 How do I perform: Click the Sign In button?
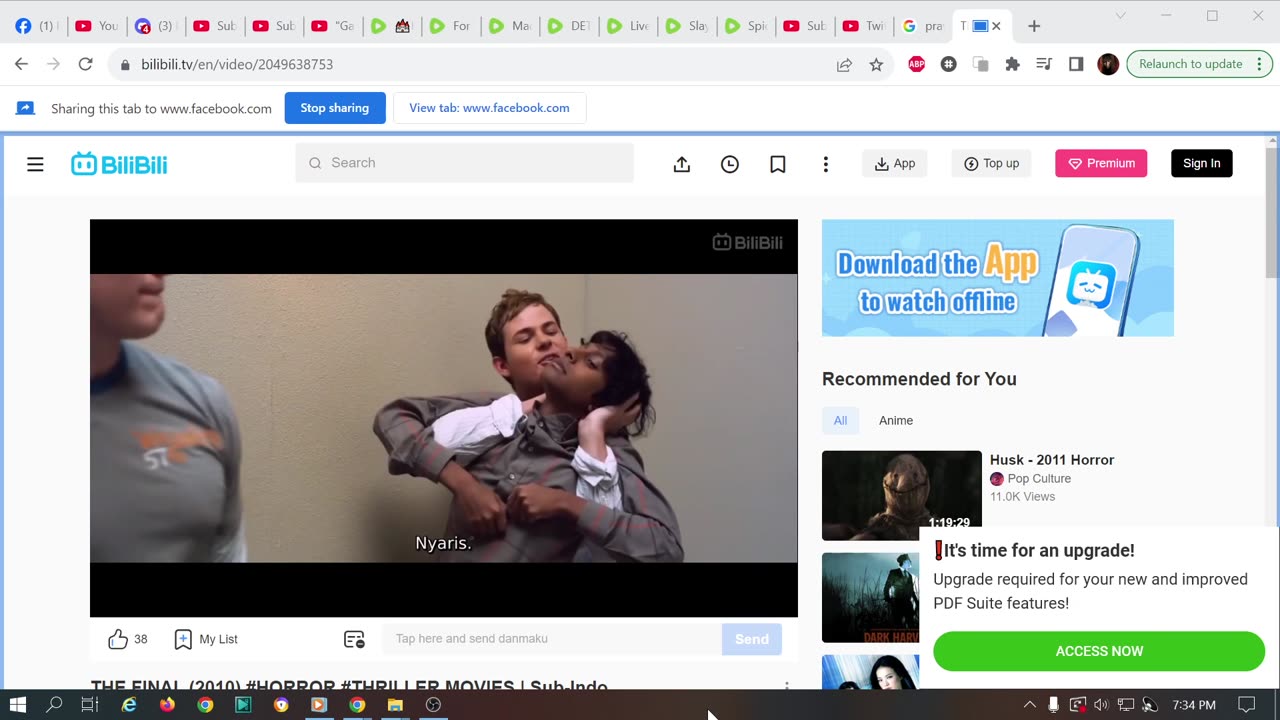coord(1201,164)
